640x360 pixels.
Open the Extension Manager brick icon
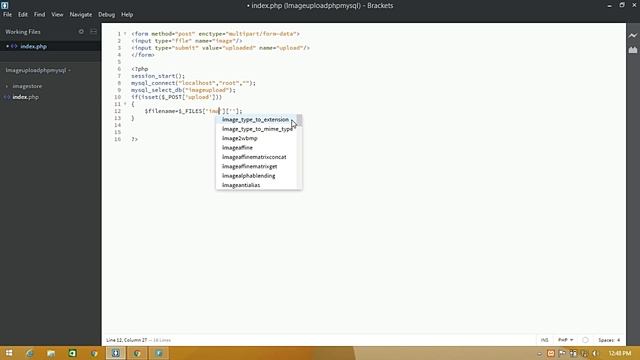633,50
